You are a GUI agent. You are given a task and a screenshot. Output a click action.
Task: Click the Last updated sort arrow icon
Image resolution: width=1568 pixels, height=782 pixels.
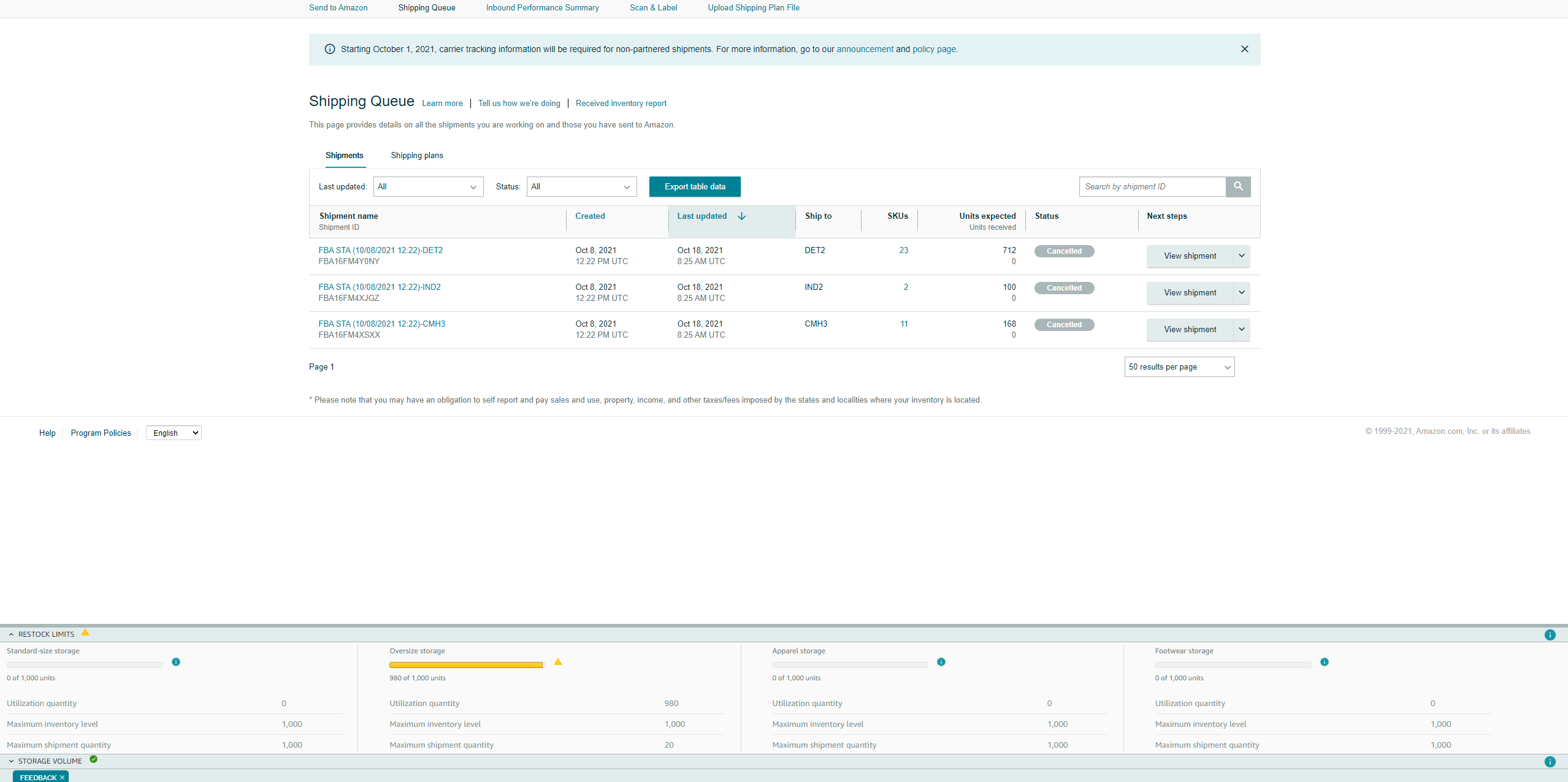[x=741, y=216]
